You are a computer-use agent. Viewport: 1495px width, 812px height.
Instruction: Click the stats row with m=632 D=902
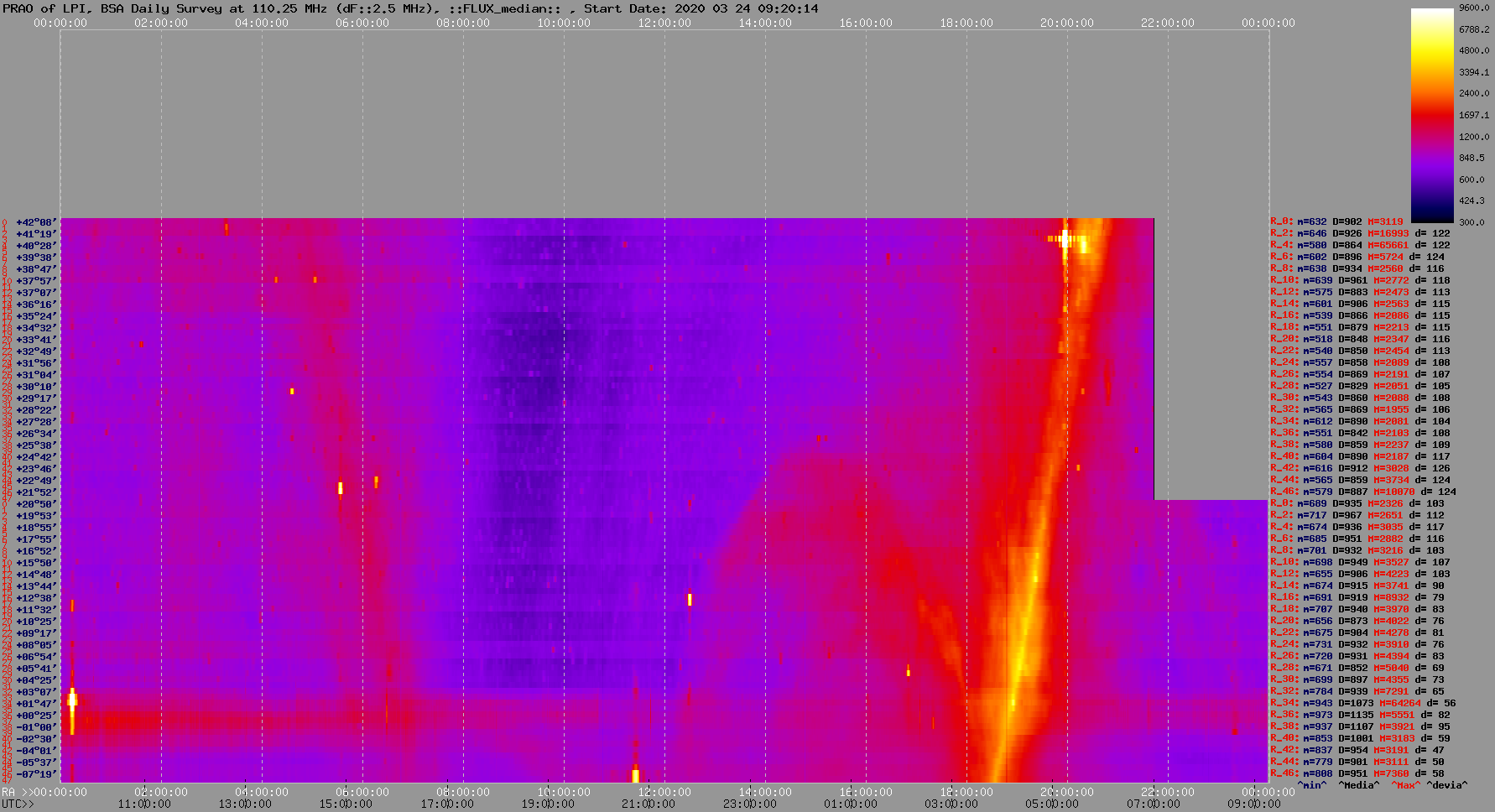[1336, 222]
